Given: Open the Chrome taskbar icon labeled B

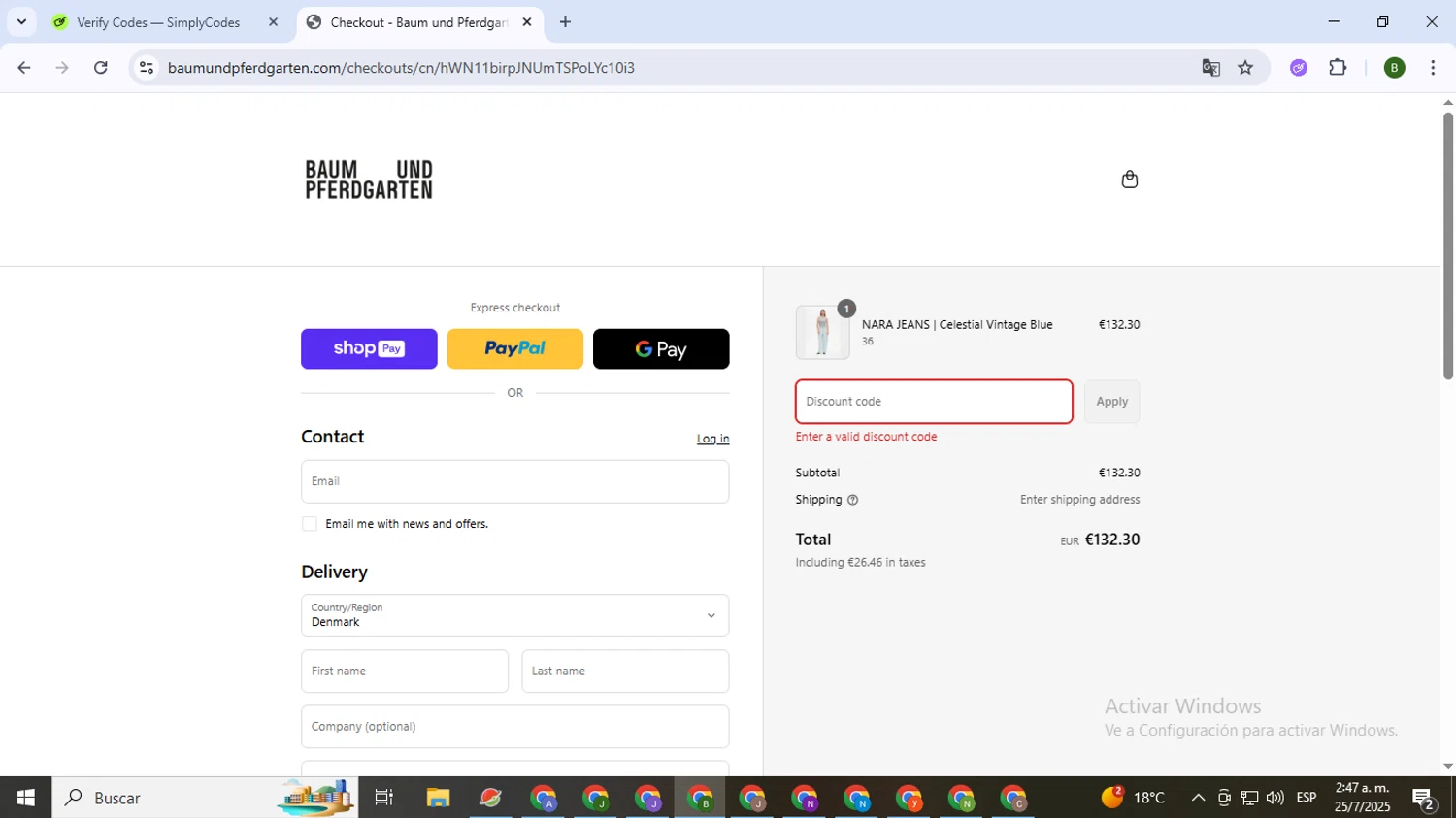Looking at the screenshot, I should coord(701,798).
